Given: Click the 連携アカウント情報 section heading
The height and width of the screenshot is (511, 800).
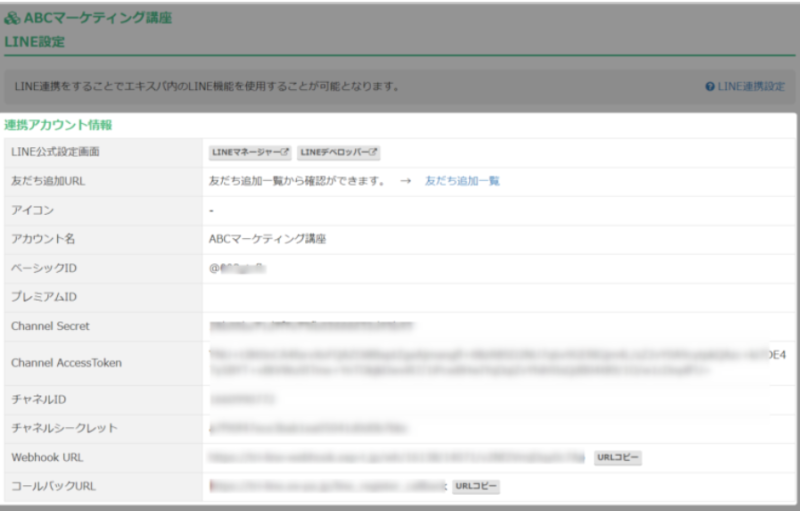Looking at the screenshot, I should pyautogui.click(x=58, y=125).
